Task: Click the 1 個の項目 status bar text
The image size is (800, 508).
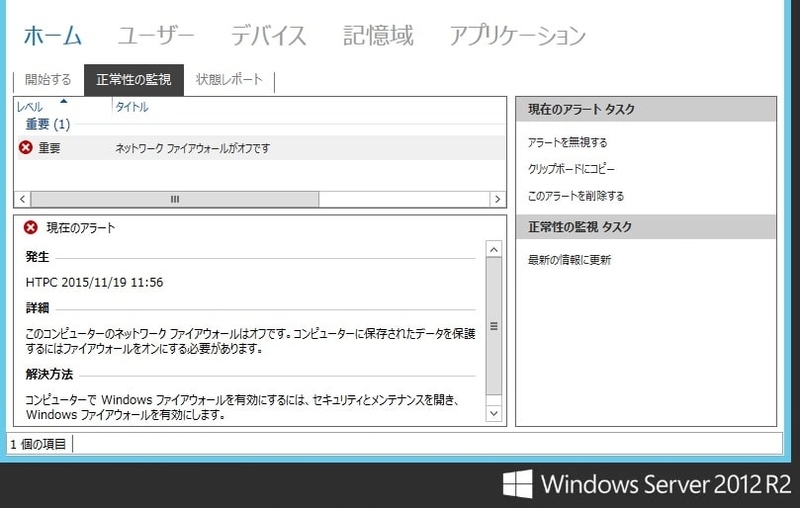Action: 38,444
